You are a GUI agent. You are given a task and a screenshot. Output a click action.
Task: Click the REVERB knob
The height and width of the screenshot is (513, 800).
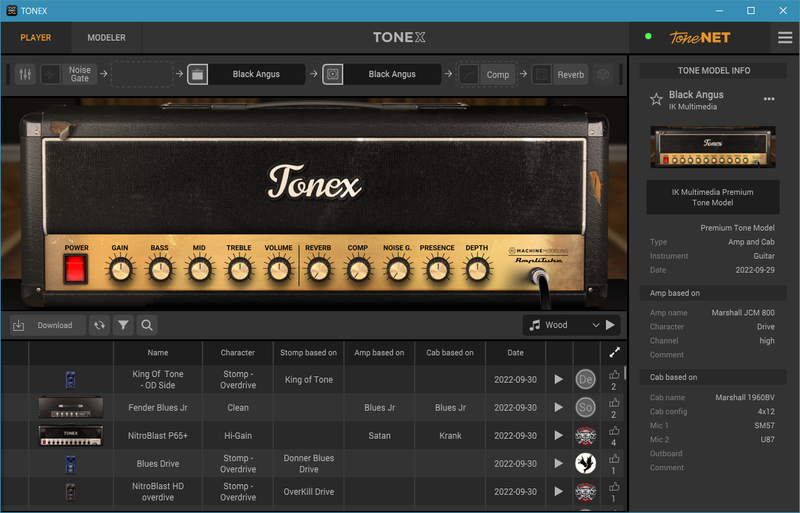pos(319,270)
